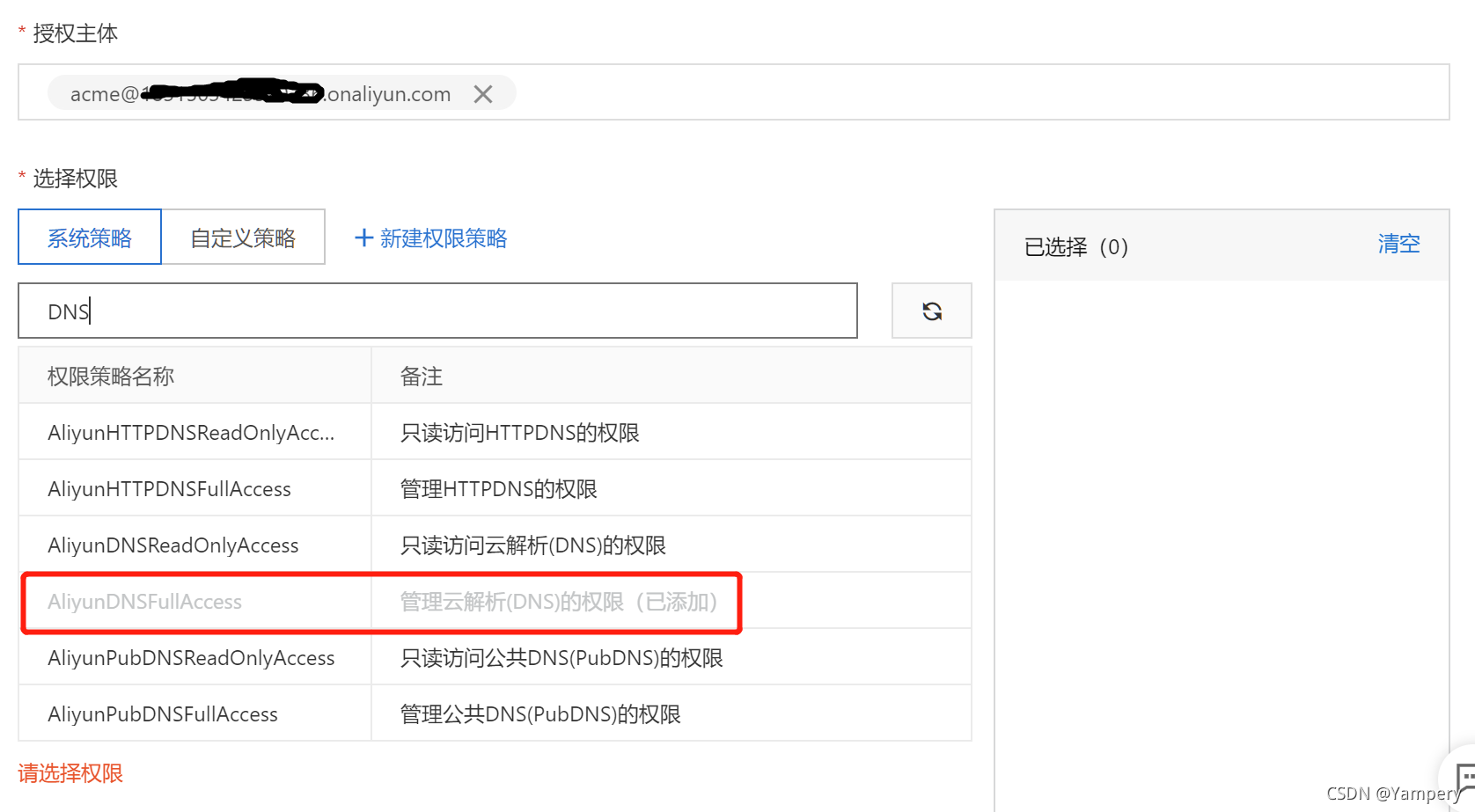Image resolution: width=1475 pixels, height=812 pixels.
Task: Click the 授权主体 field label
Action: 76,33
